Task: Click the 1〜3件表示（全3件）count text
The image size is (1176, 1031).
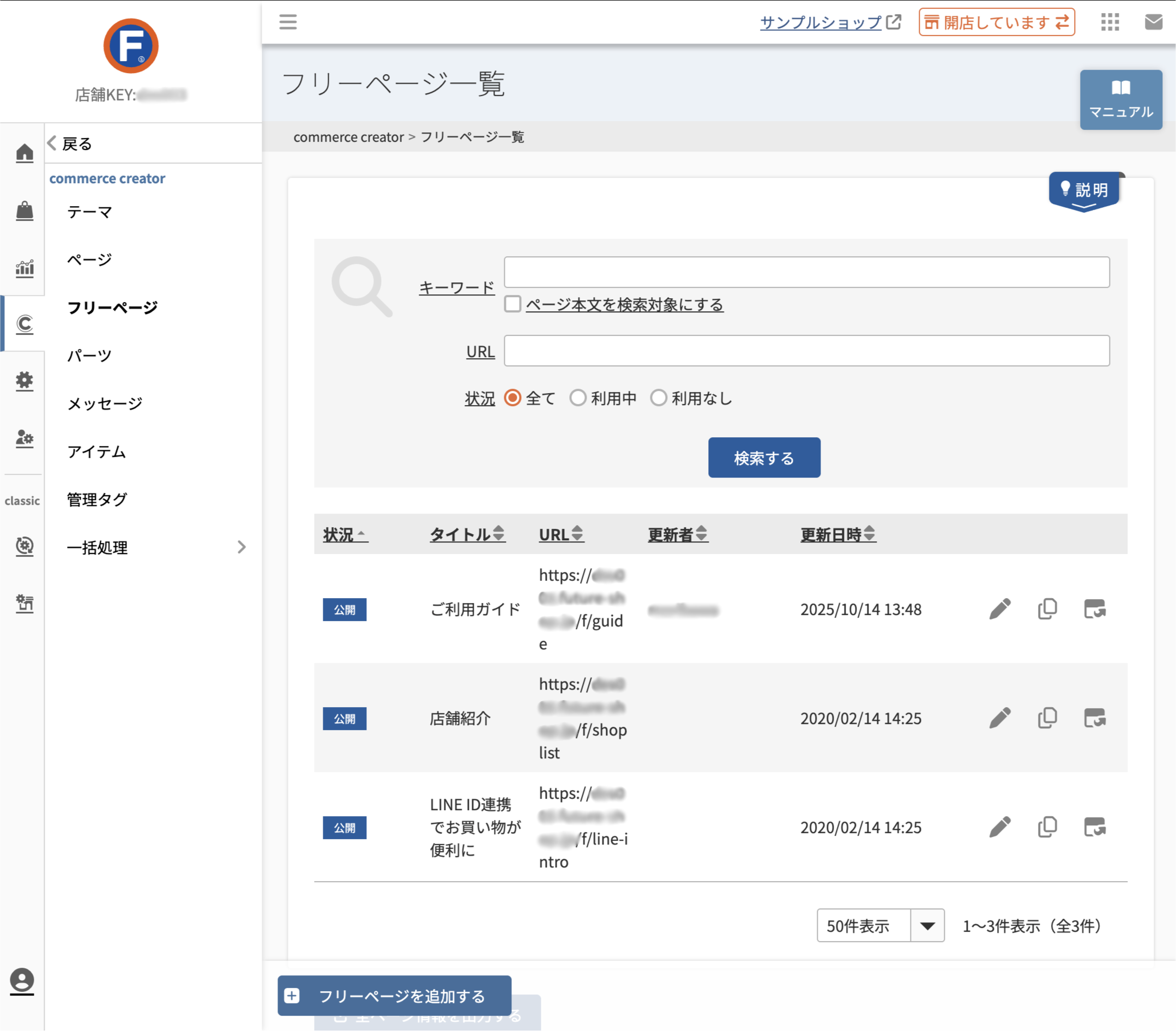Action: (1032, 926)
